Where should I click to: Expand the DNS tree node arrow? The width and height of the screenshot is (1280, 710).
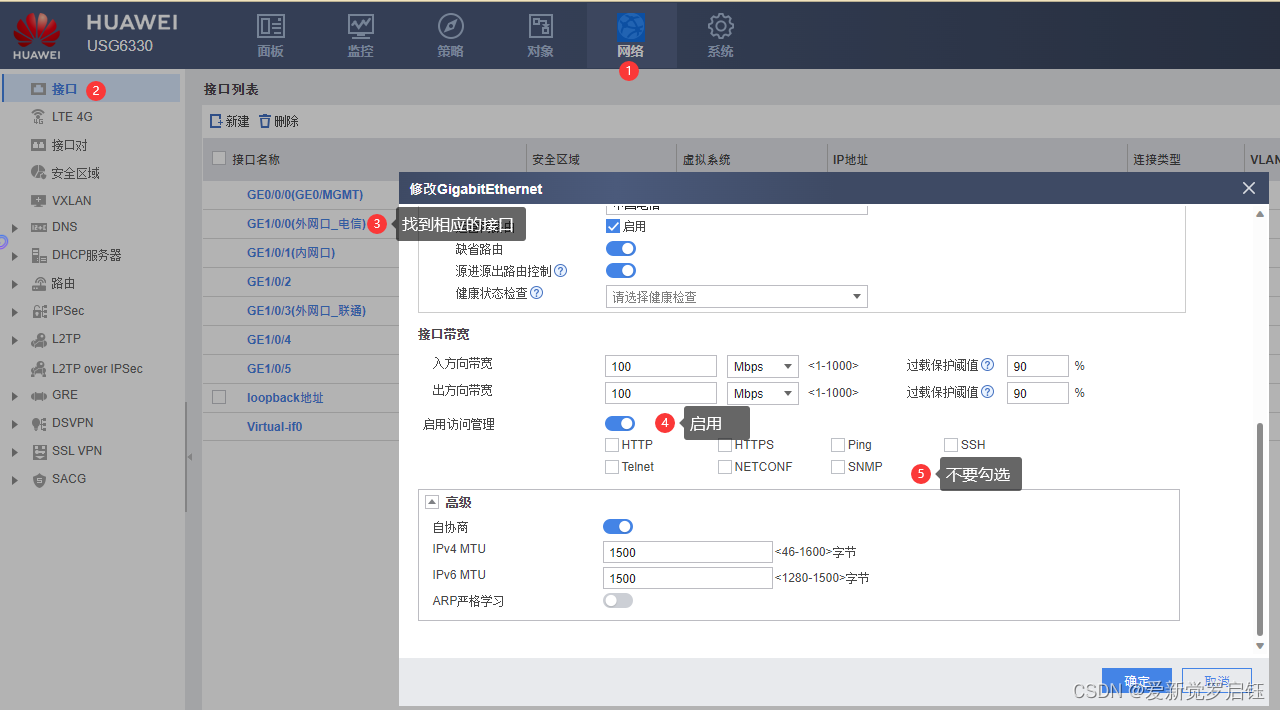click(x=14, y=228)
